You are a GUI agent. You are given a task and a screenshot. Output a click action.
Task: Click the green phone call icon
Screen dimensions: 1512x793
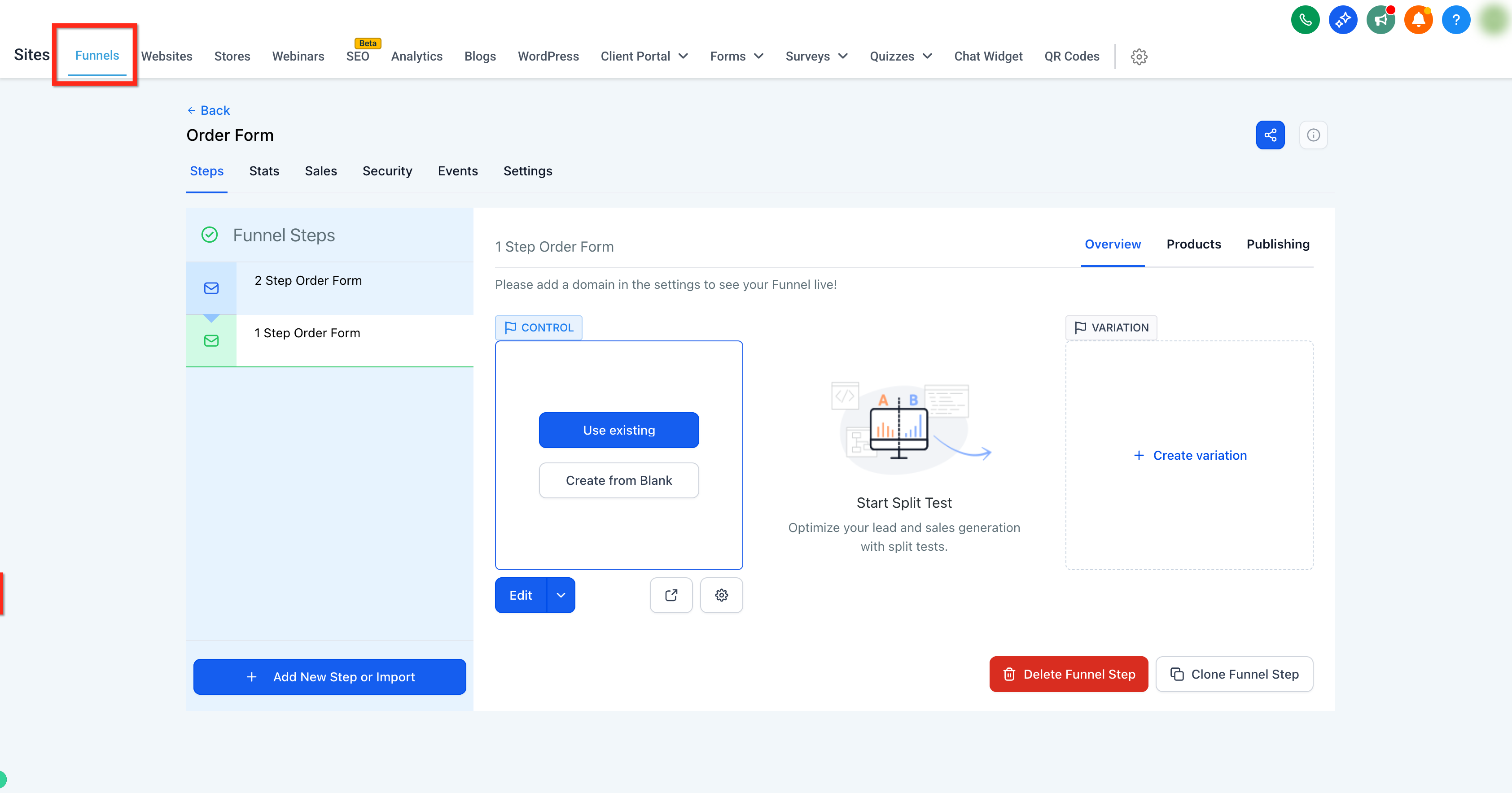1305,20
